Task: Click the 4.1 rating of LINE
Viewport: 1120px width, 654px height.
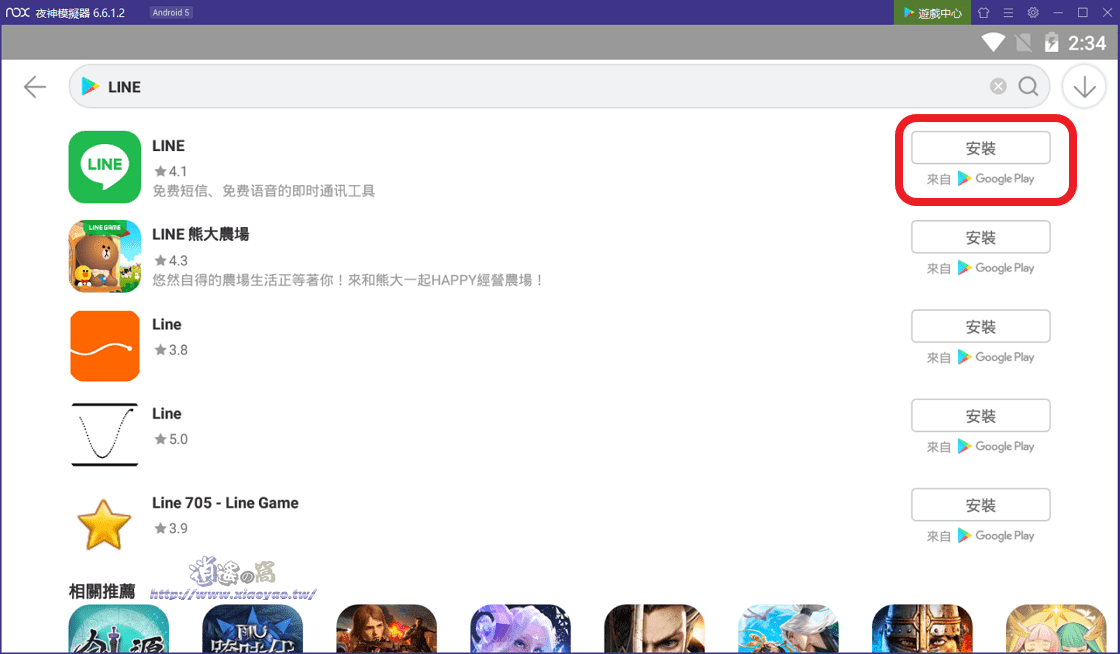Action: (171, 171)
